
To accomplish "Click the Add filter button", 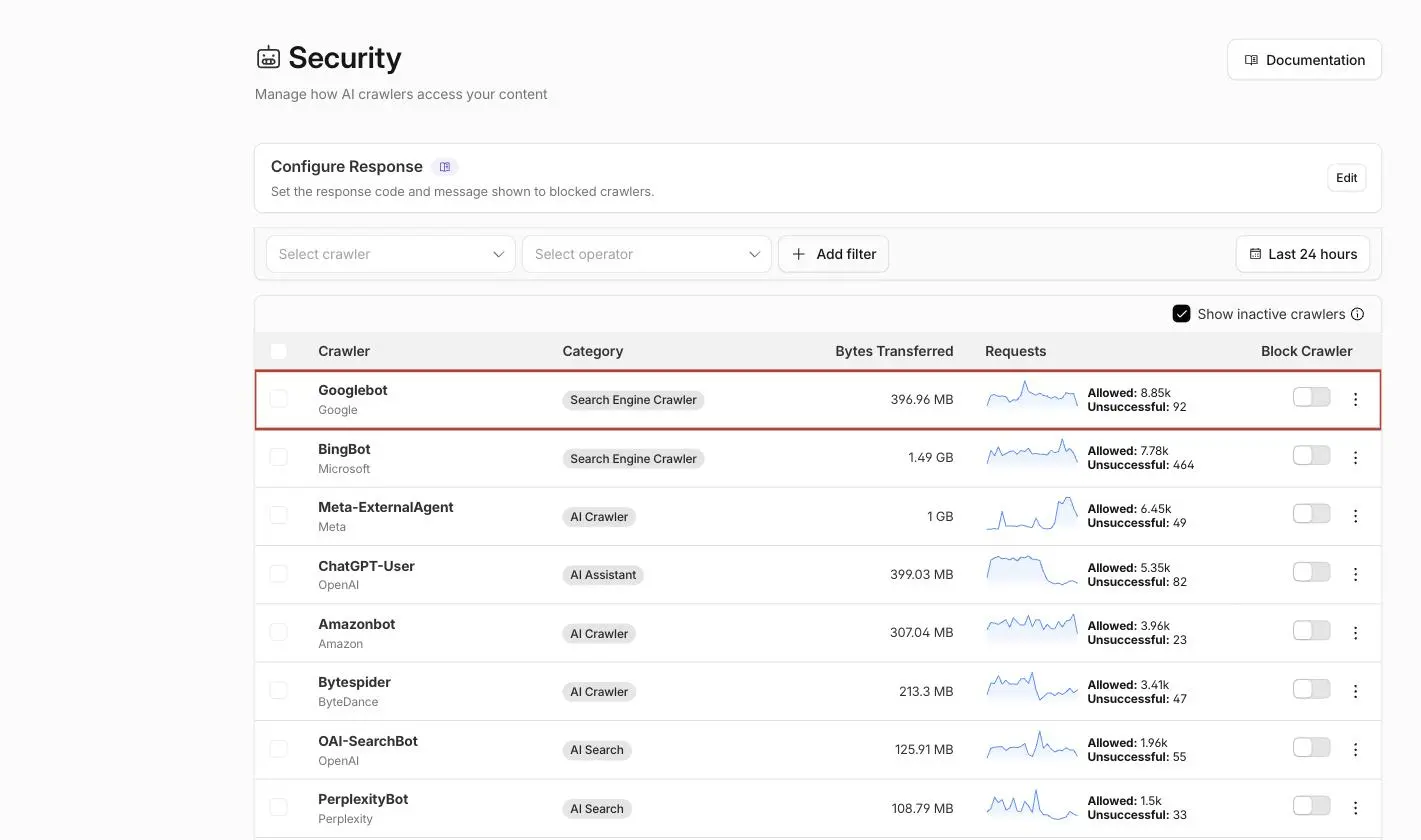I will pos(833,254).
